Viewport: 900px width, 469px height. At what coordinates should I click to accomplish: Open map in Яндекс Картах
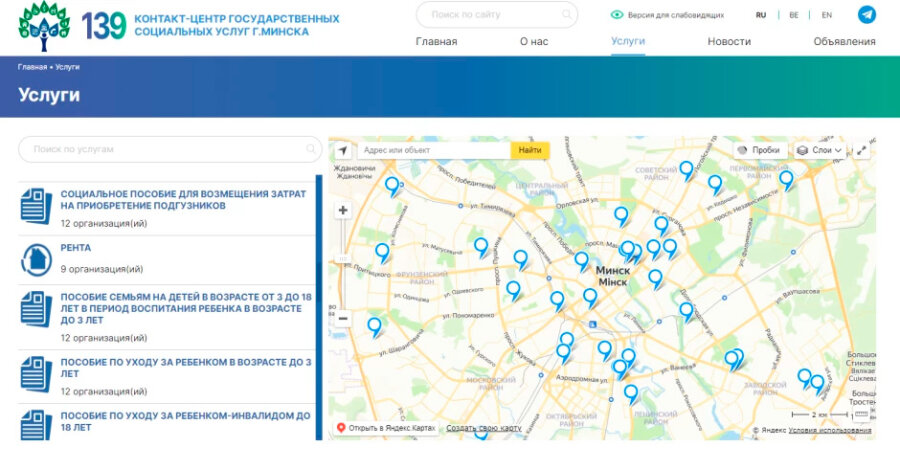[386, 428]
